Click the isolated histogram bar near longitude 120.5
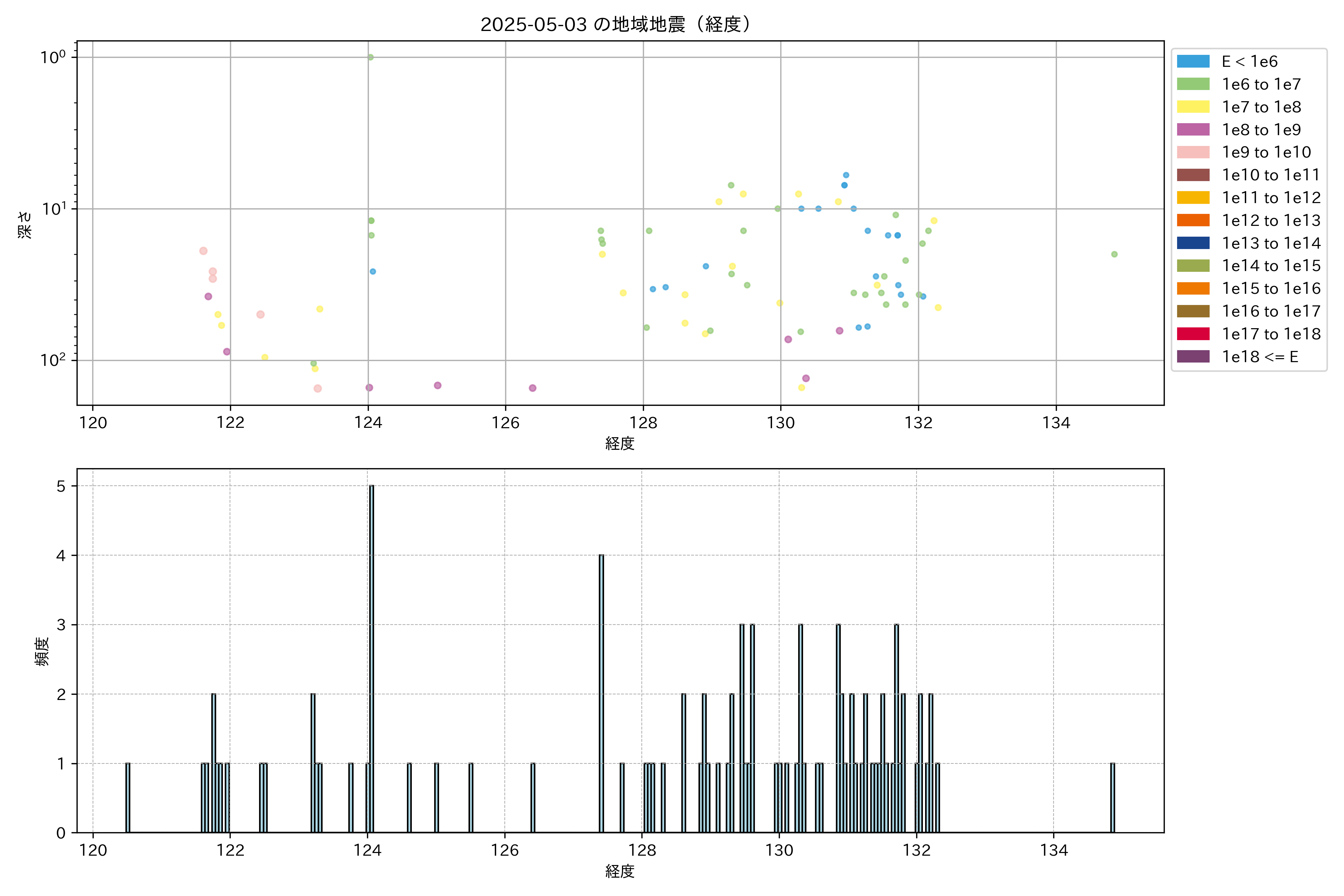Screen dimensions: 1344x896 coord(127,797)
